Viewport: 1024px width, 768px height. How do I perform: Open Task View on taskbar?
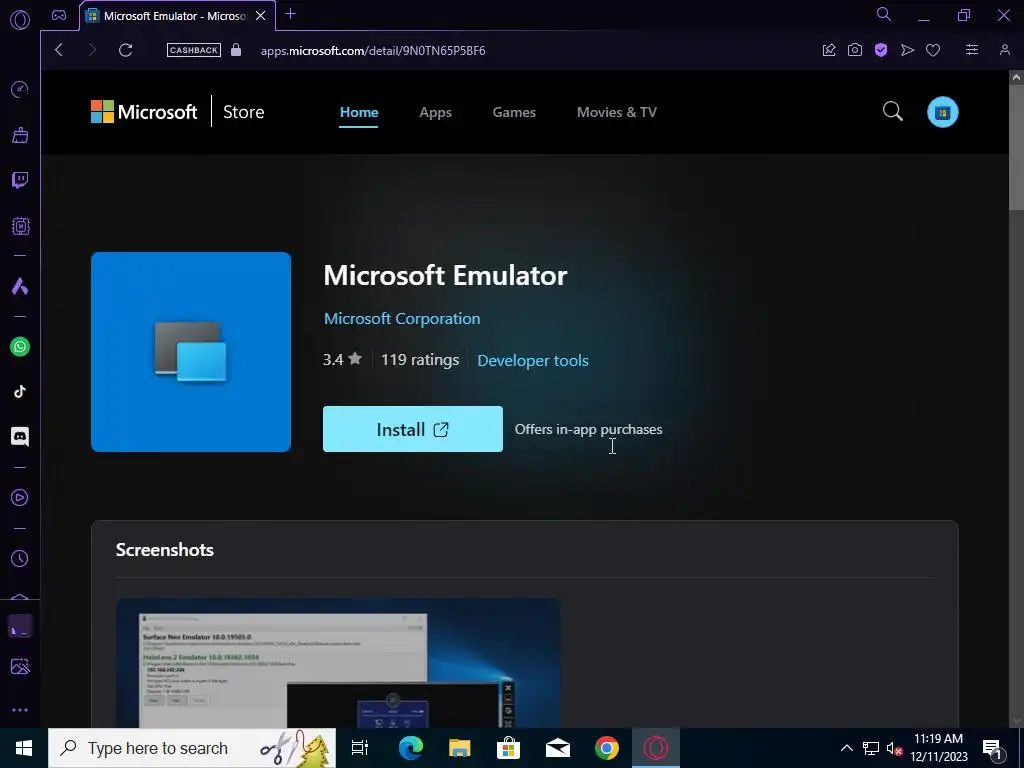360,748
